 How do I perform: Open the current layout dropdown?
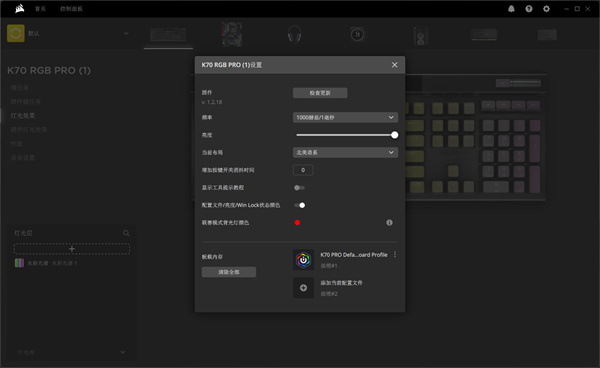(x=345, y=153)
